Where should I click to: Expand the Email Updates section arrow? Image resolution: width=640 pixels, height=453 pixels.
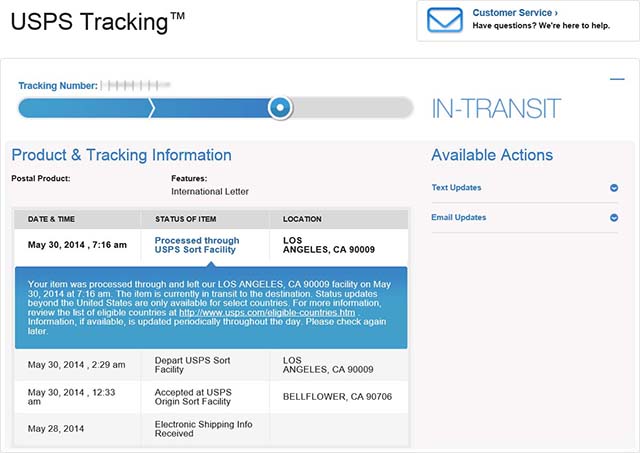tap(613, 218)
